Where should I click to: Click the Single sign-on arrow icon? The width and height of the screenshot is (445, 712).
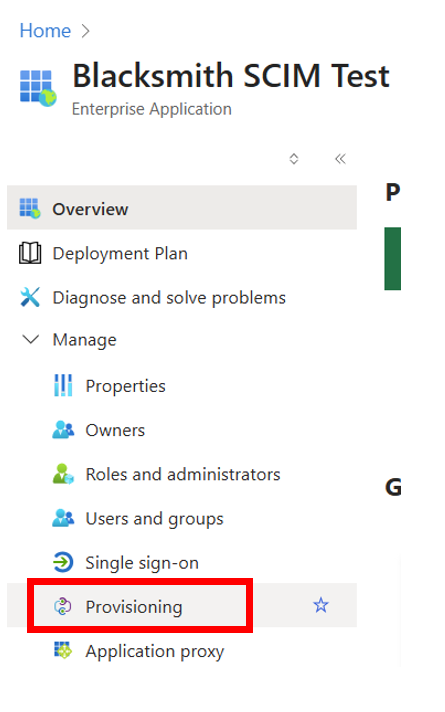click(x=63, y=562)
